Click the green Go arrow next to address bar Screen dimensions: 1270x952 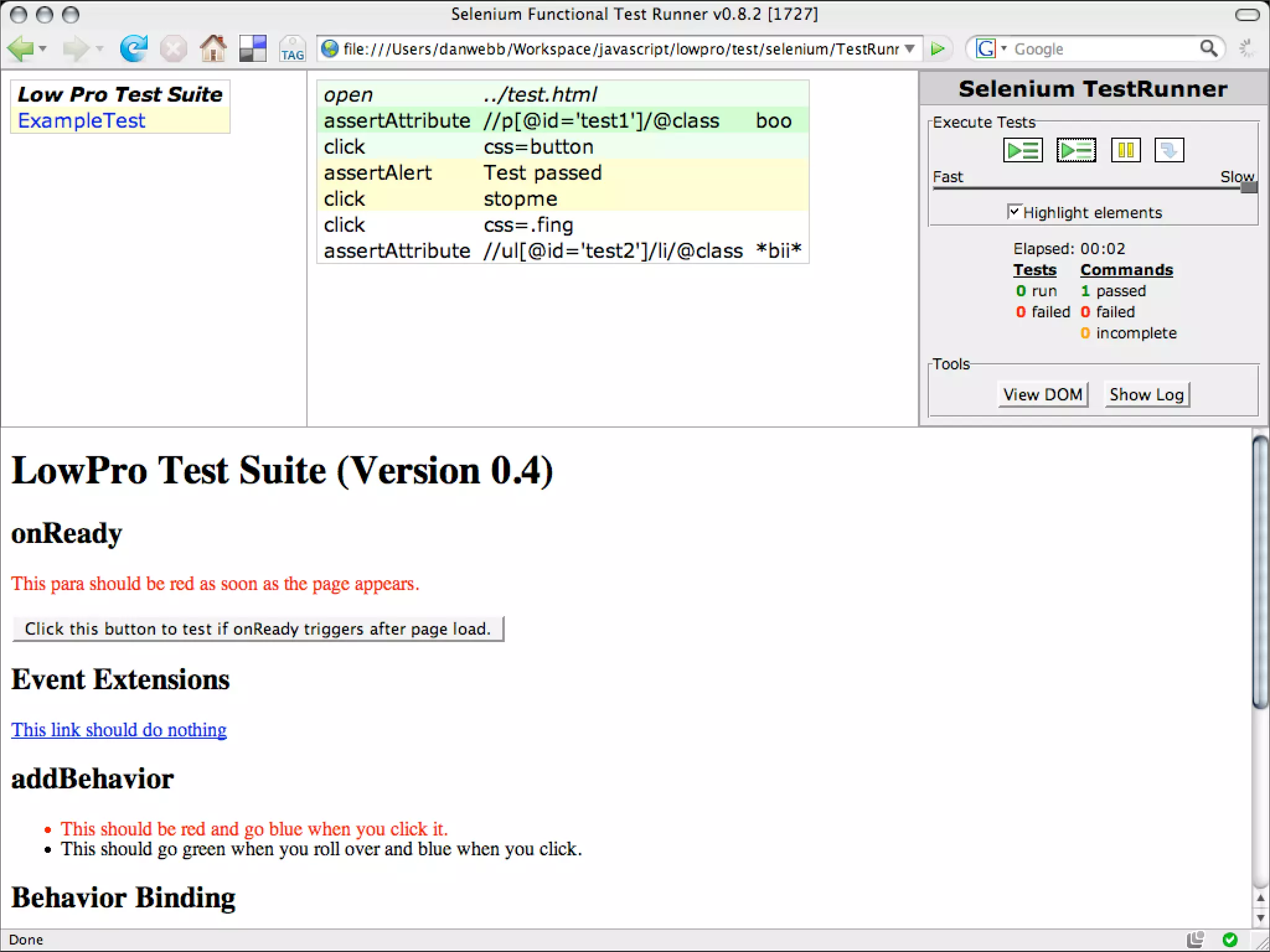click(x=938, y=48)
